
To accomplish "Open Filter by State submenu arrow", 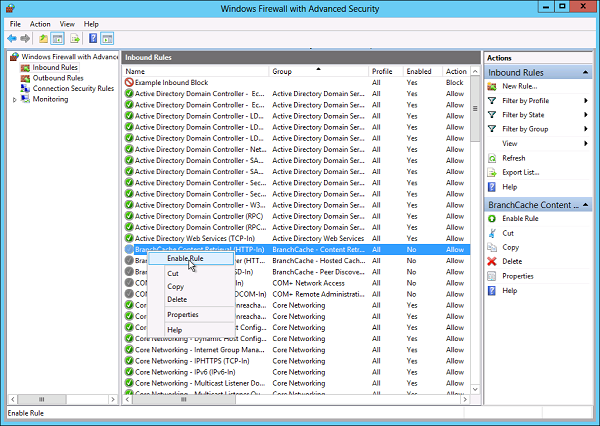I will 585,115.
